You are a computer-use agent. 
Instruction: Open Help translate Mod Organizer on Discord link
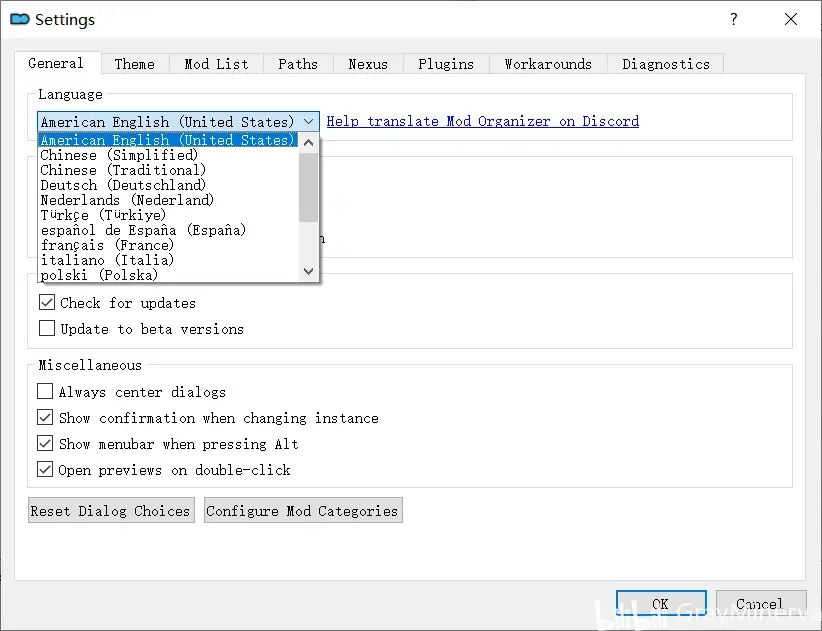click(482, 122)
